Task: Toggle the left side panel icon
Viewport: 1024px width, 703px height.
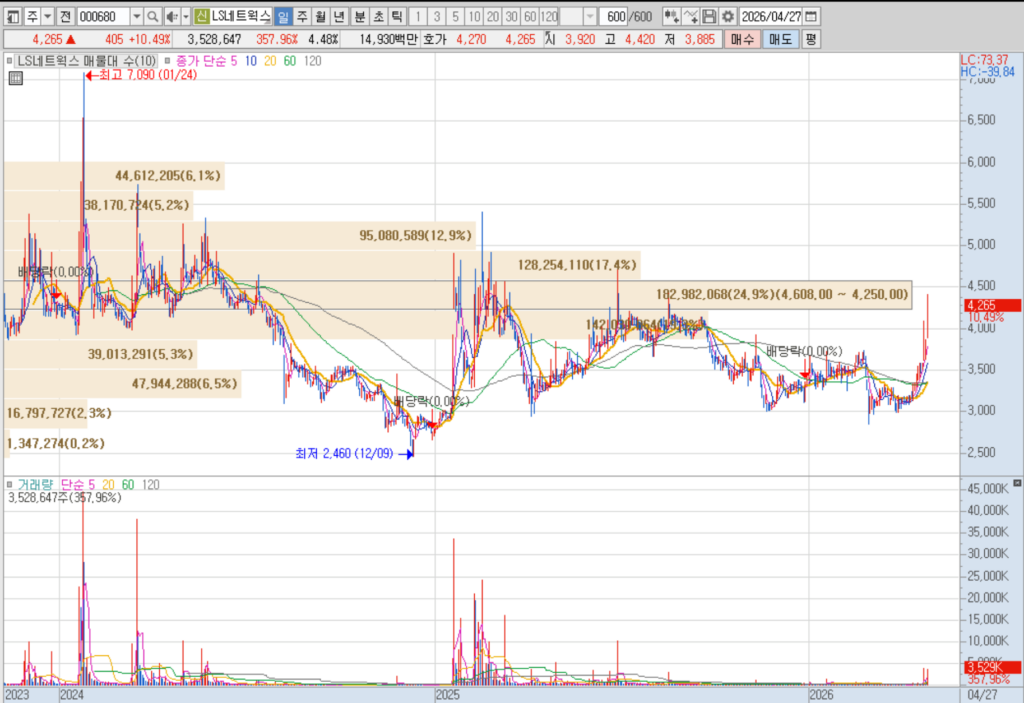Action: 12,16
